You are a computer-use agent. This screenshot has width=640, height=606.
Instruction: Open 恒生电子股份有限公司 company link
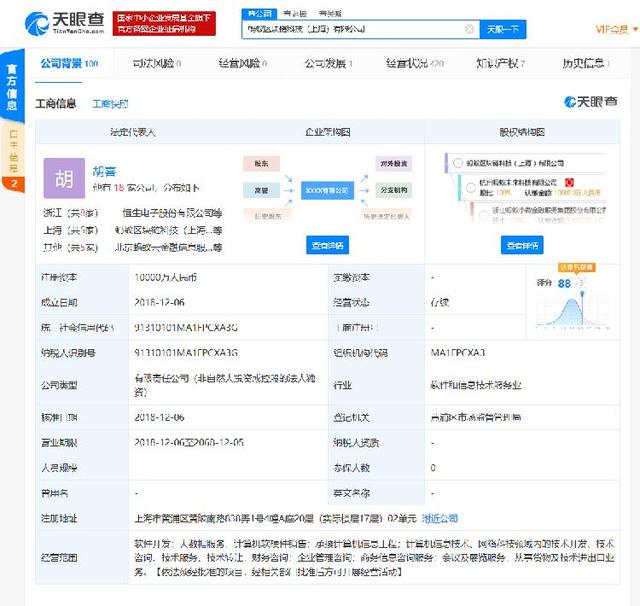click(x=172, y=213)
